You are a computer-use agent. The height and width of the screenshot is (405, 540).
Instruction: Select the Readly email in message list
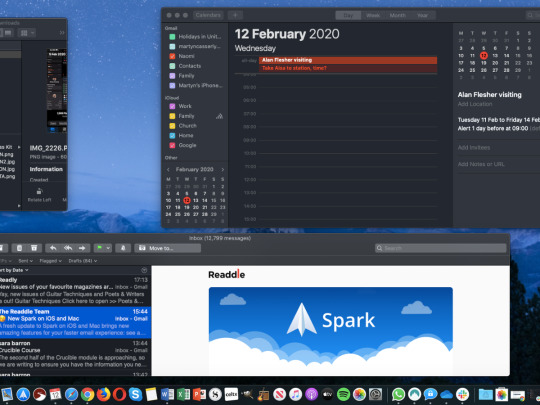tap(75, 291)
